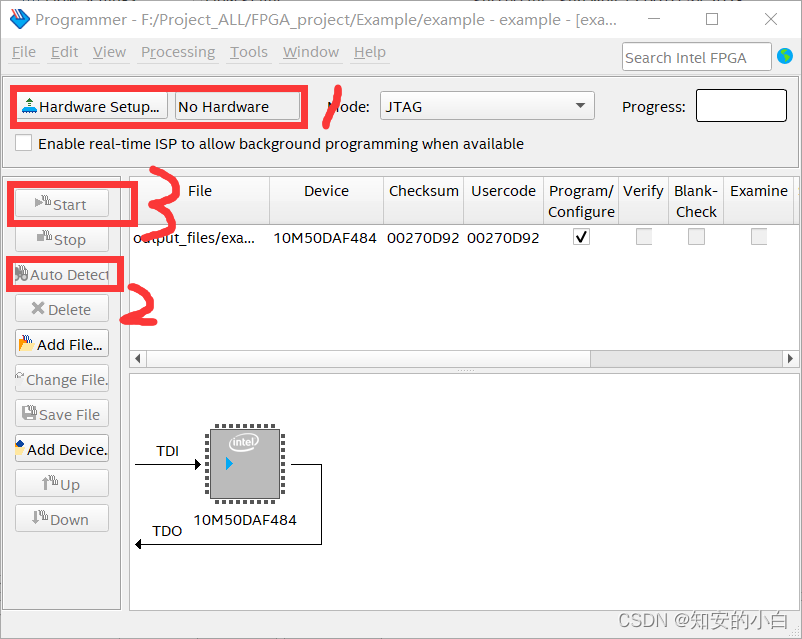Viewport: 802px width, 639px height.
Task: Toggle the Examine checkbox
Action: point(759,237)
